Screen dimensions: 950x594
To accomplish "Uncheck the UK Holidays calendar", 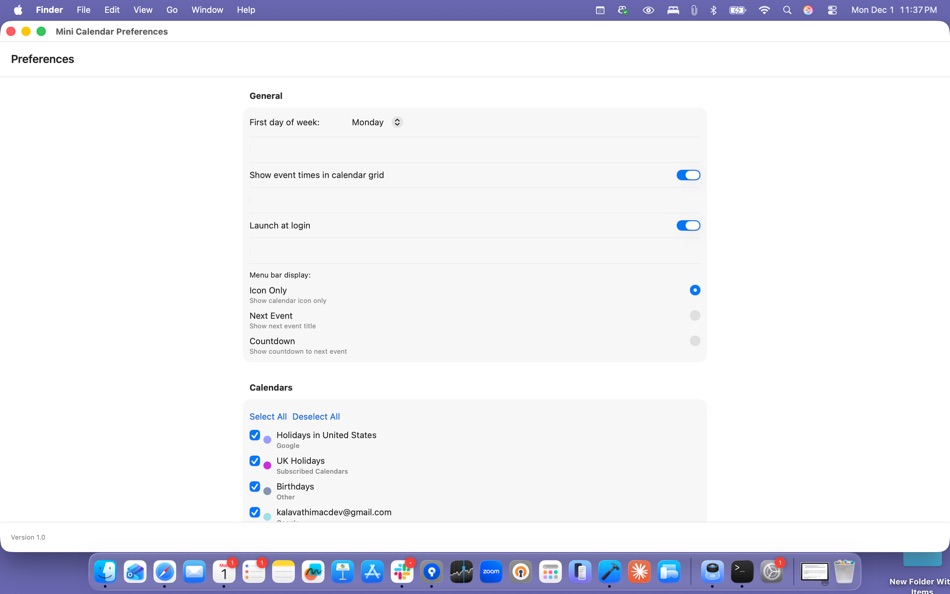I will pyautogui.click(x=255, y=461).
